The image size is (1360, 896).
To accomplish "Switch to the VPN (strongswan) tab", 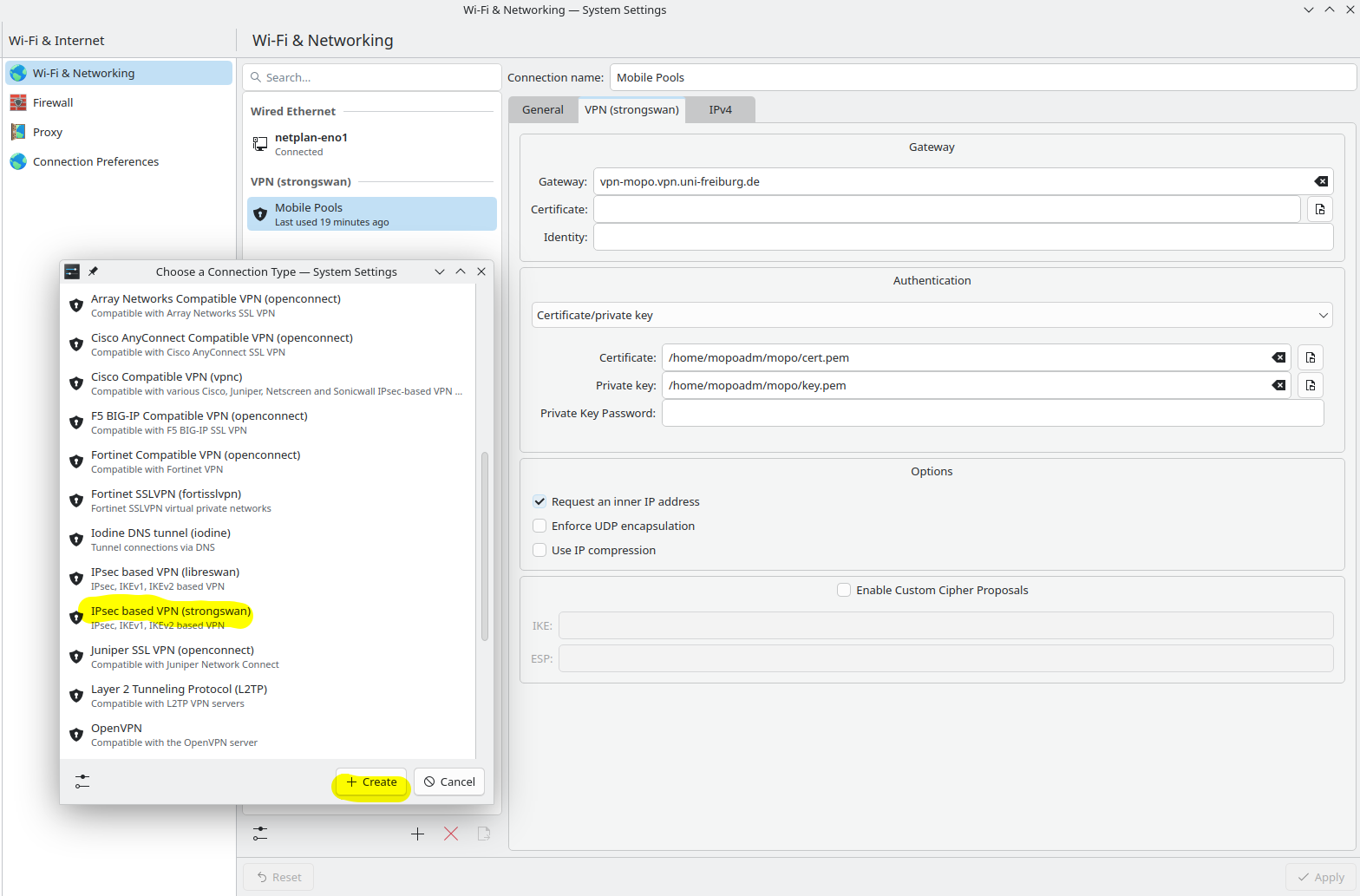I will (631, 109).
